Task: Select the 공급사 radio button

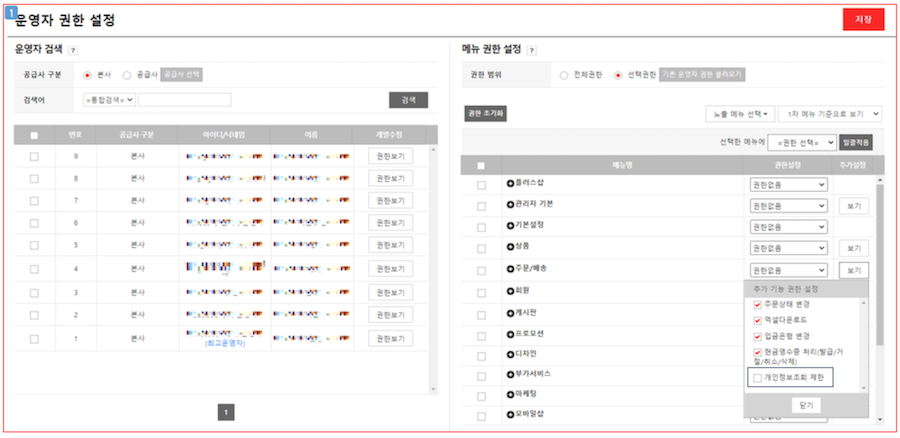Action: click(x=127, y=75)
